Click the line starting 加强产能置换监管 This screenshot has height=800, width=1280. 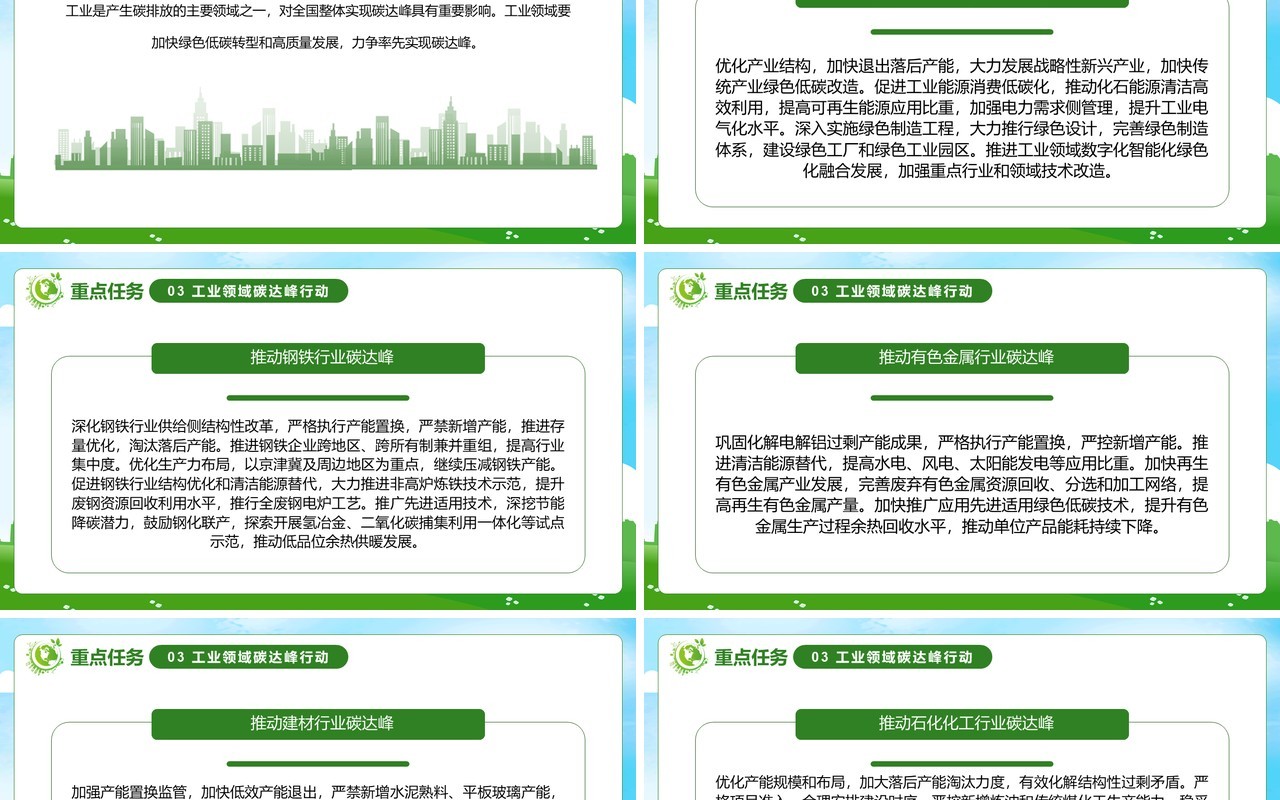(314, 791)
